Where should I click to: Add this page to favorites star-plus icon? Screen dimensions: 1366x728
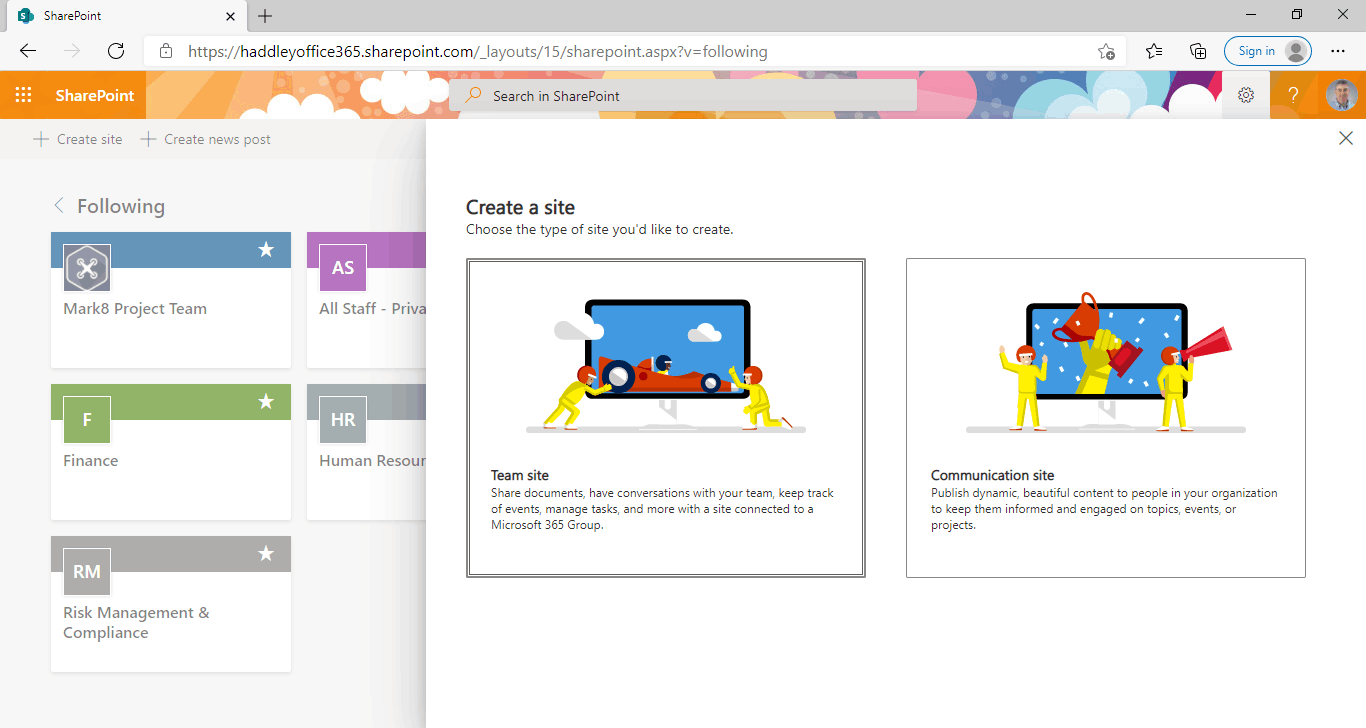(1106, 51)
